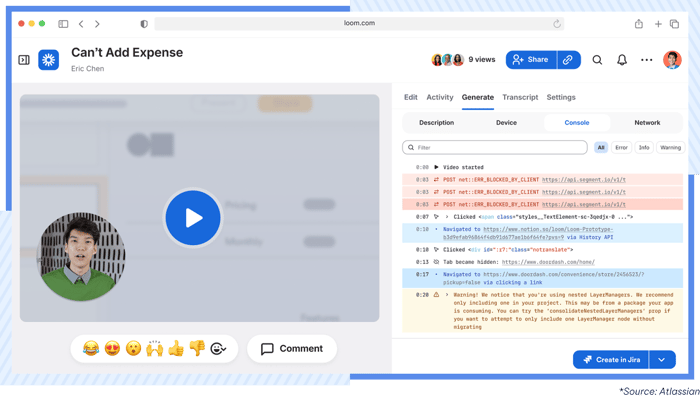React with the heart-eyes emoji
Viewport: 700px width, 397px height.
112,348
